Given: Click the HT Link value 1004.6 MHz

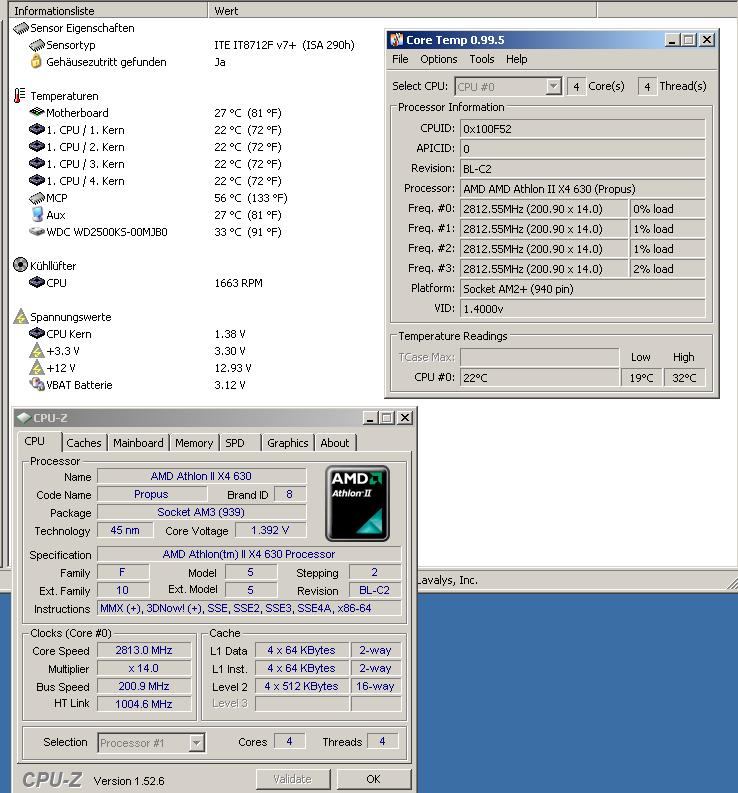Looking at the screenshot, I should 144,704.
